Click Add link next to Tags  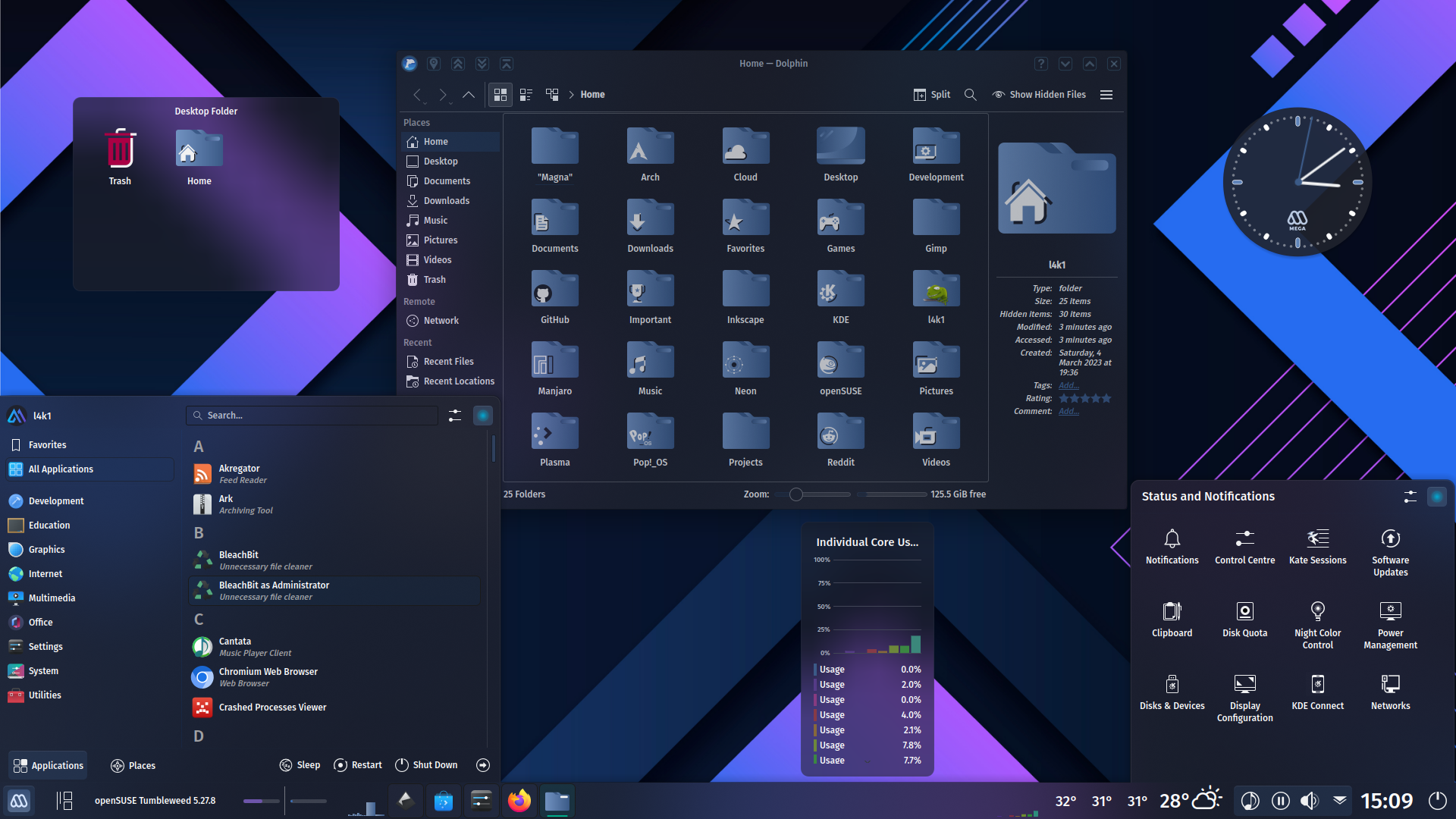[1068, 385]
